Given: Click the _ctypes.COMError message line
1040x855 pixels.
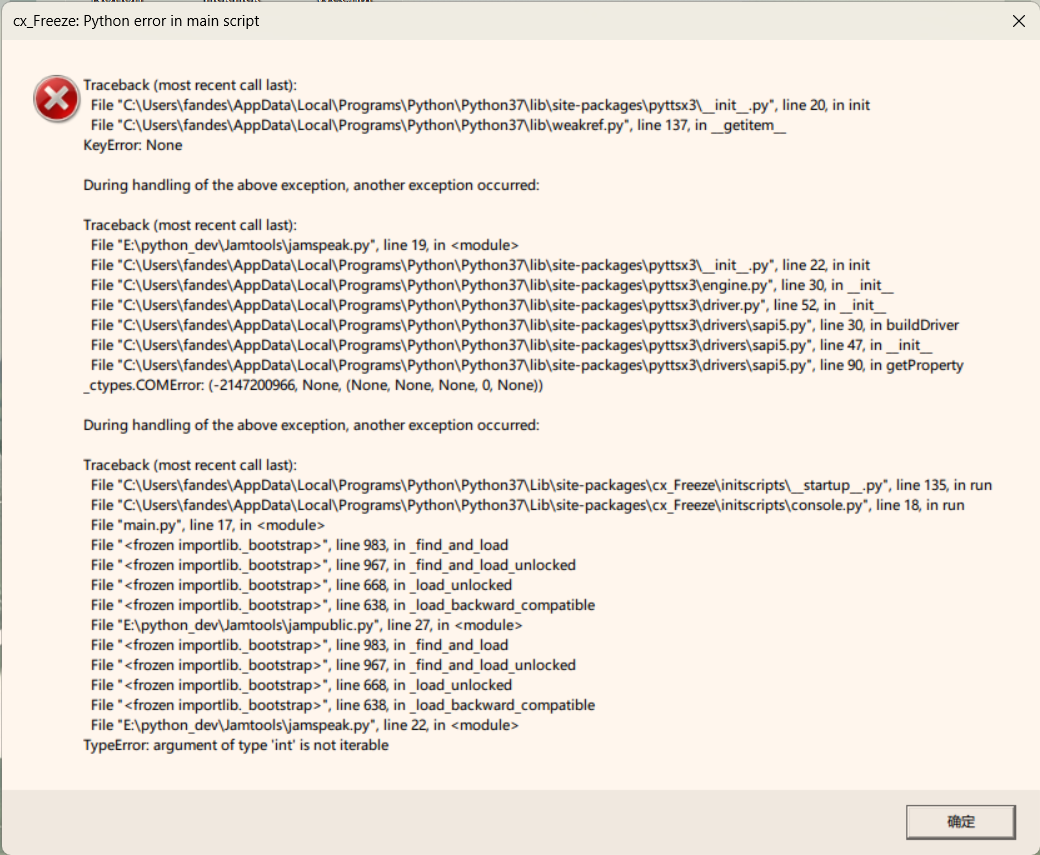Looking at the screenshot, I should click(x=315, y=385).
